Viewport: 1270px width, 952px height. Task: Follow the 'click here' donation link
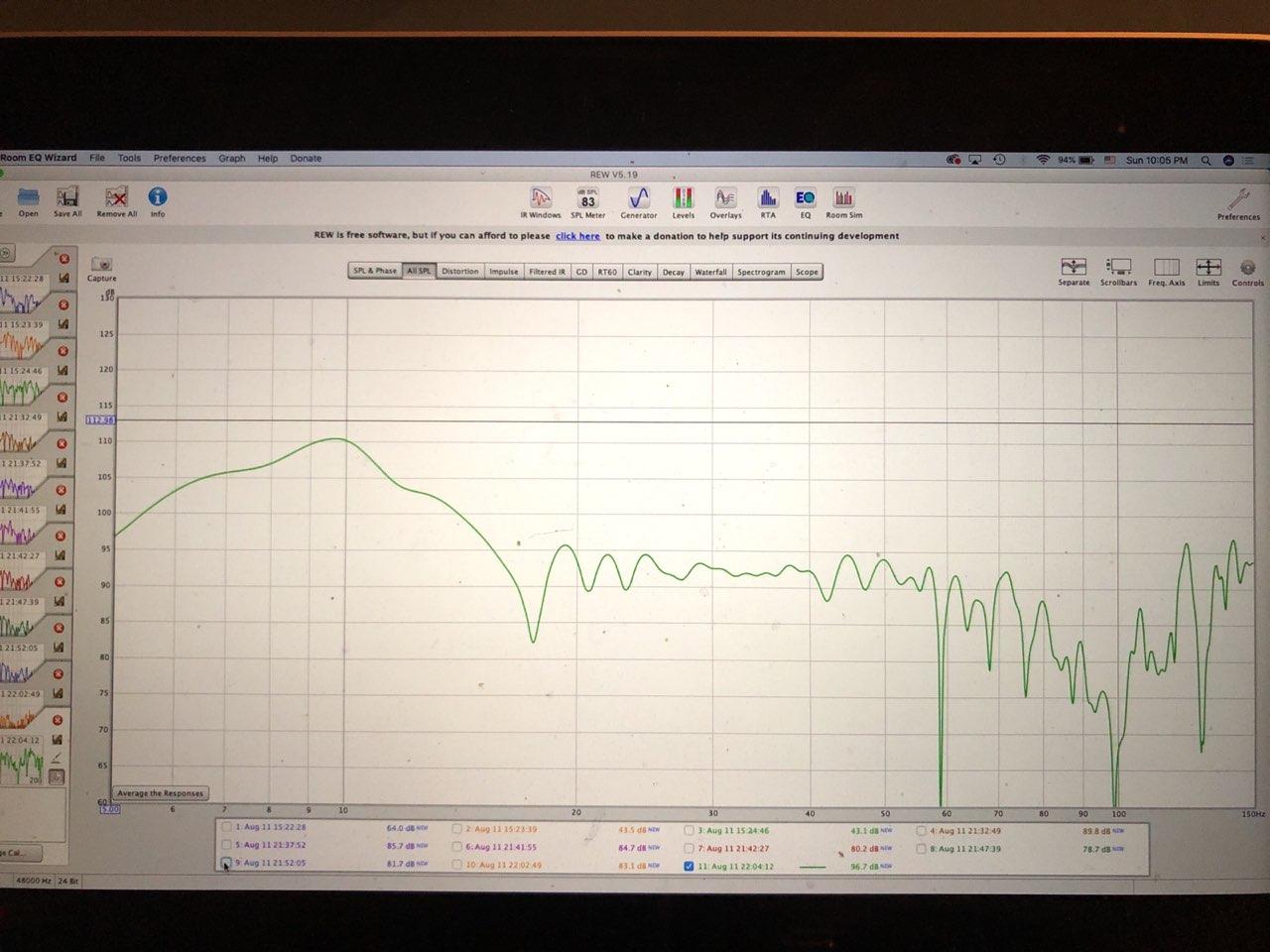coord(577,236)
